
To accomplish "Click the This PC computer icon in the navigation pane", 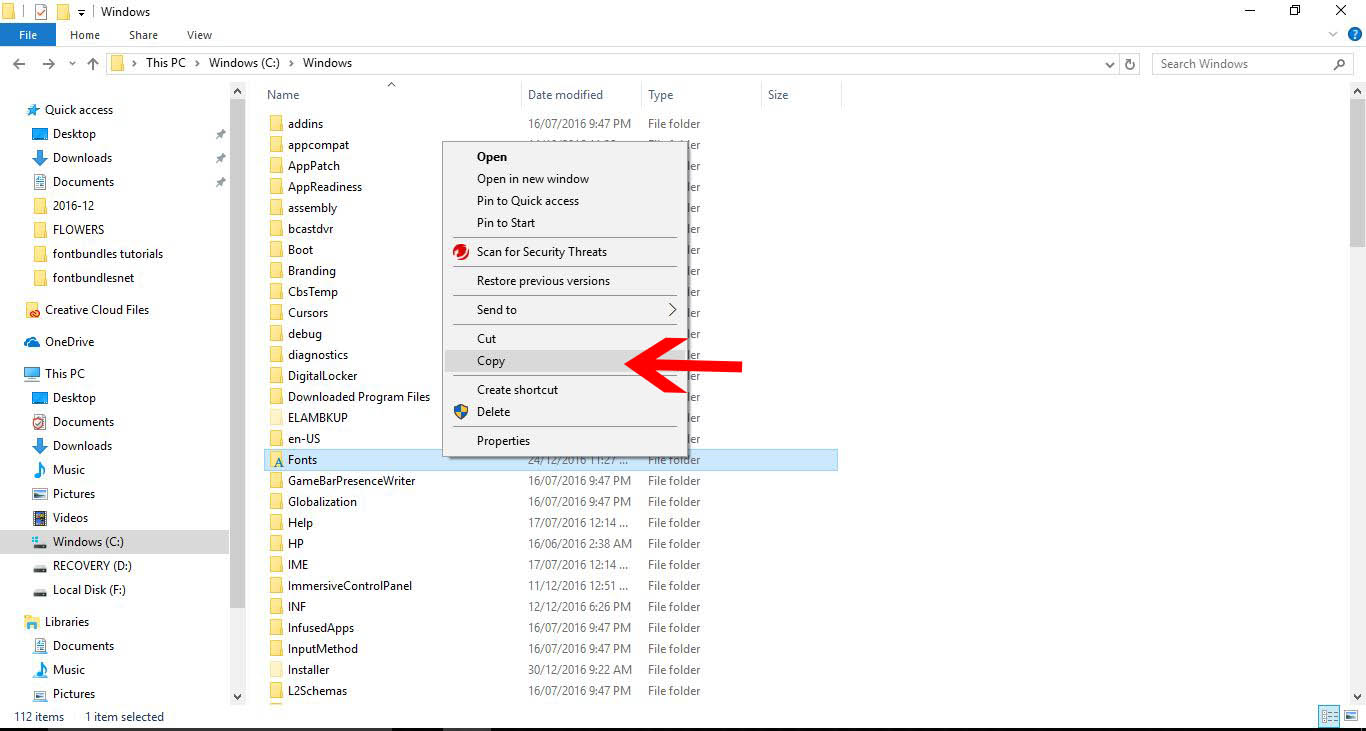I will point(32,374).
